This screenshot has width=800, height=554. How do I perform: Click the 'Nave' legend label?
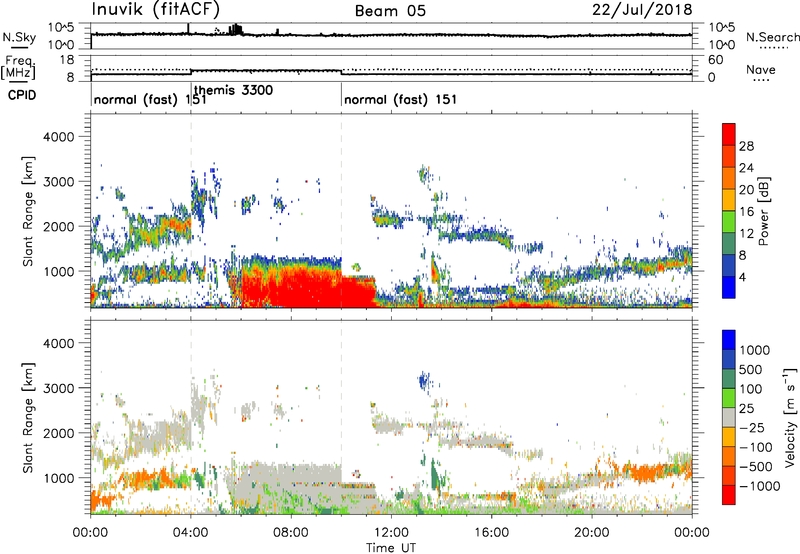(761, 69)
